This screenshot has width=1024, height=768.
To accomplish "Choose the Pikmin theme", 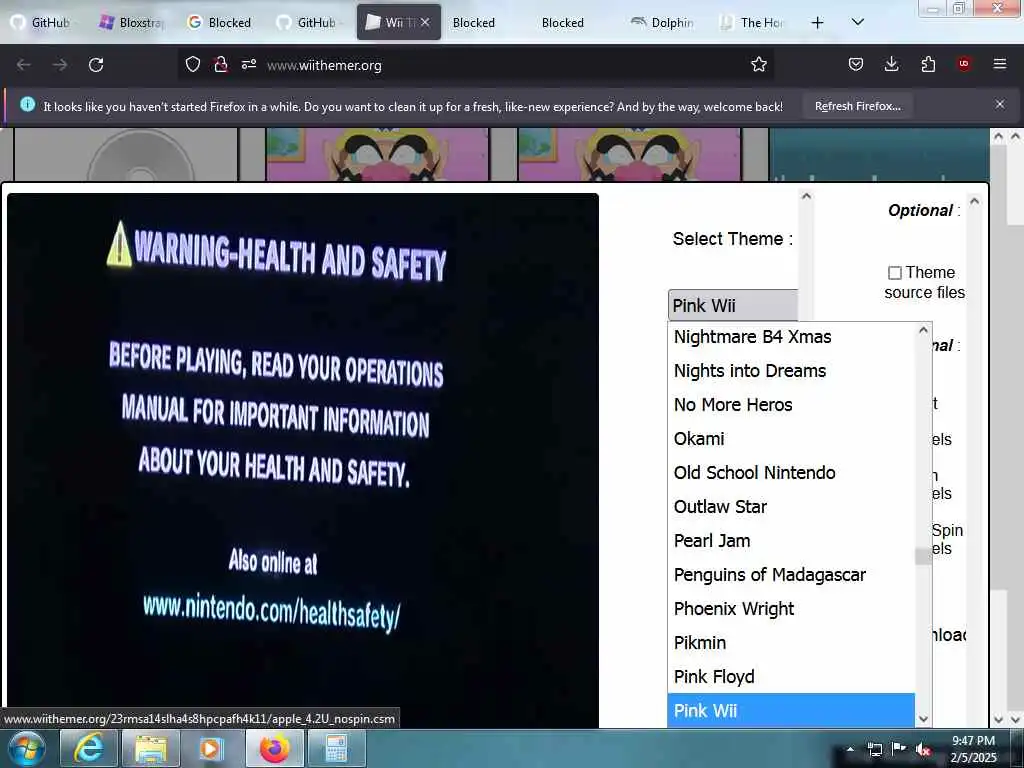I will [x=791, y=643].
